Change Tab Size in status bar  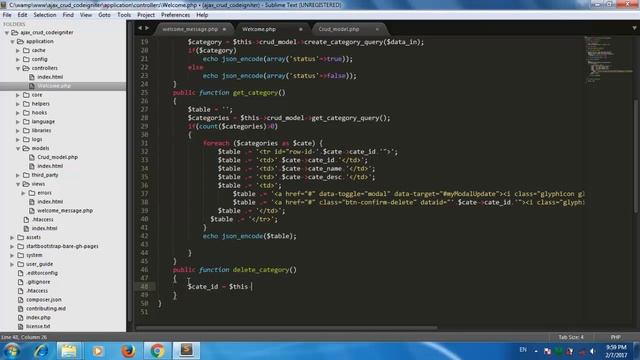pos(571,337)
